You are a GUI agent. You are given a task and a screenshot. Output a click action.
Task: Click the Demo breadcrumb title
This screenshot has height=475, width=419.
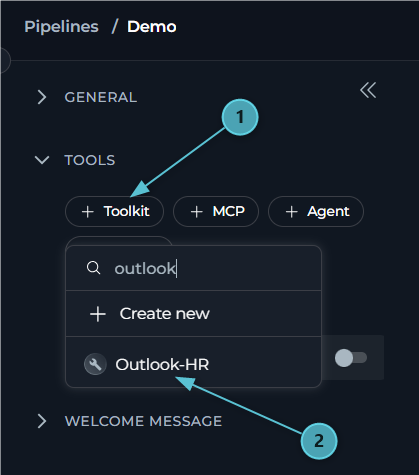tap(152, 27)
